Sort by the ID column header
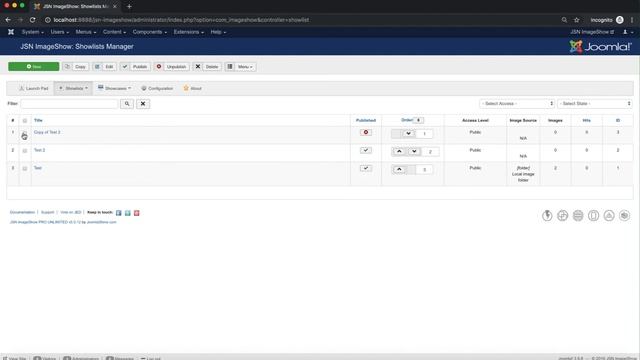 pos(618,120)
